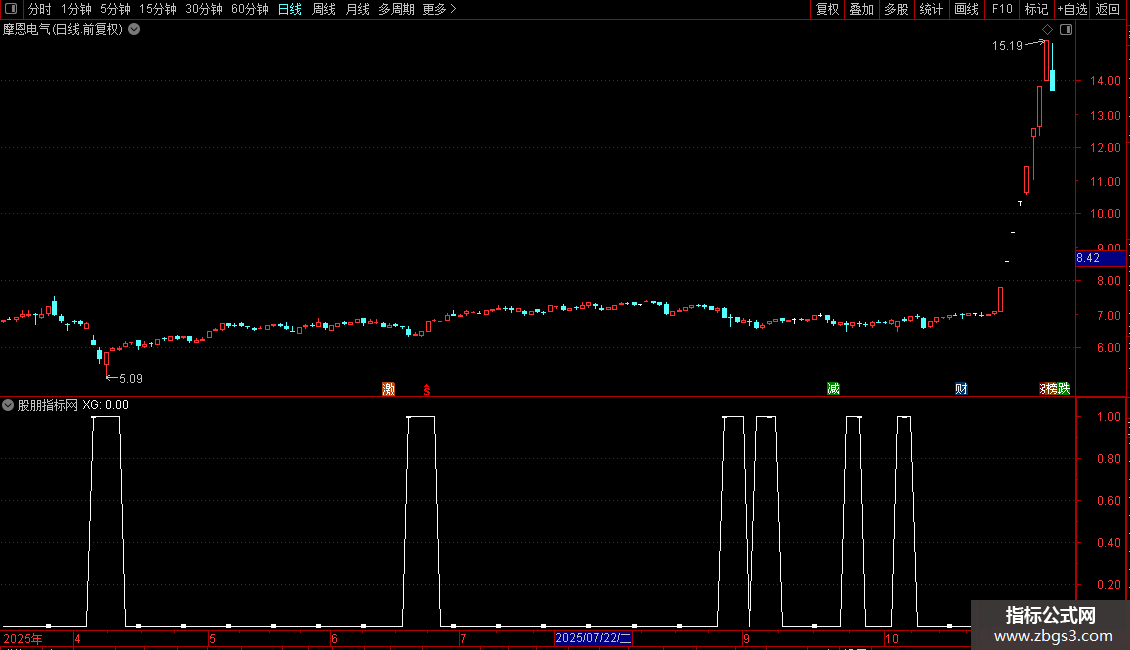Open the 统计 statistics tool
Screen dimensions: 1130x650
point(931,9)
